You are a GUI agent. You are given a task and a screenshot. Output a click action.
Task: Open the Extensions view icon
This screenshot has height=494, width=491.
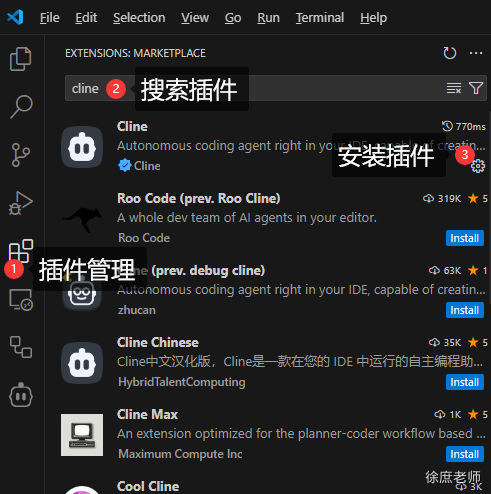[x=21, y=251]
